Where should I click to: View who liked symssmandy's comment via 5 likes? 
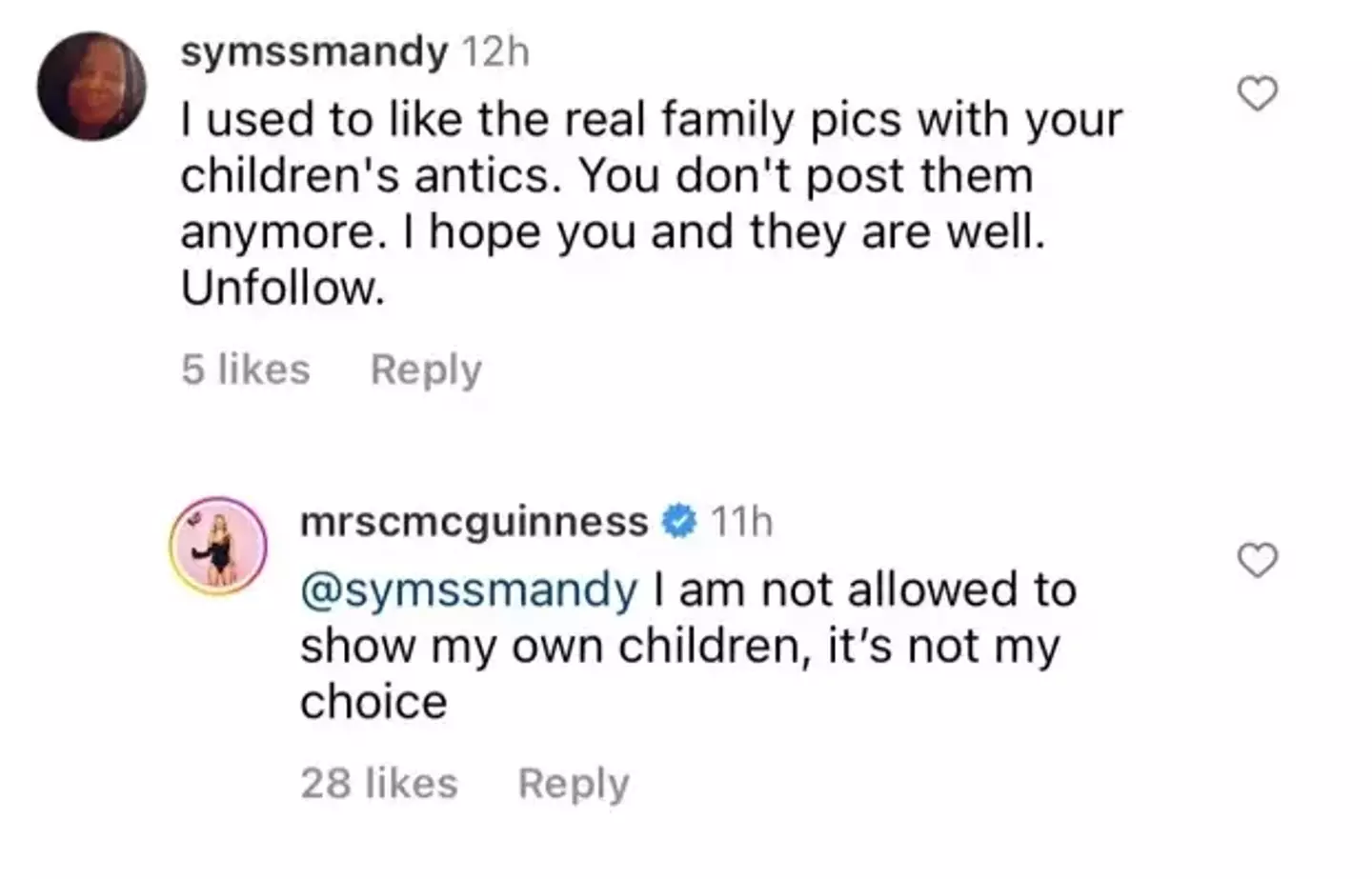[x=246, y=370]
